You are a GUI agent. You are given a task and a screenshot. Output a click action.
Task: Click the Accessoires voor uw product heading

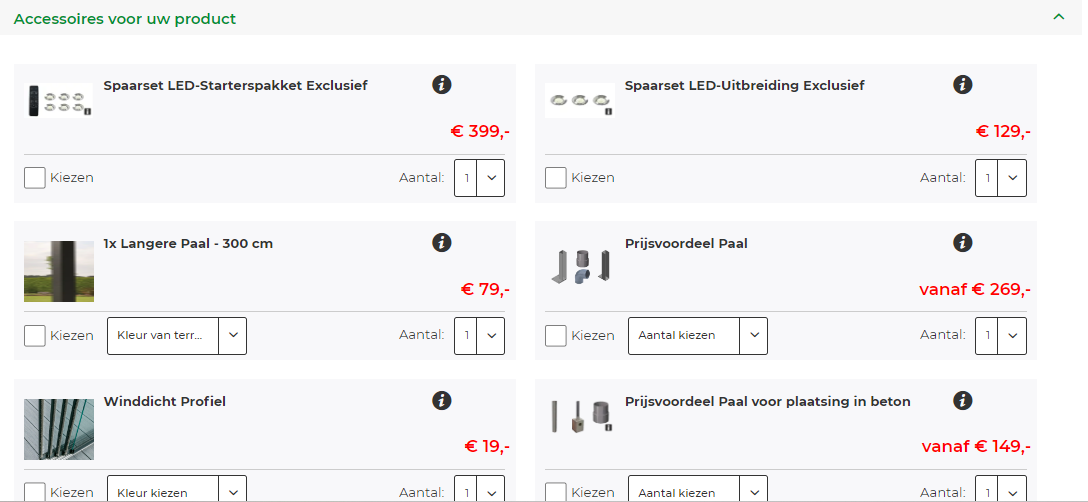pos(125,19)
